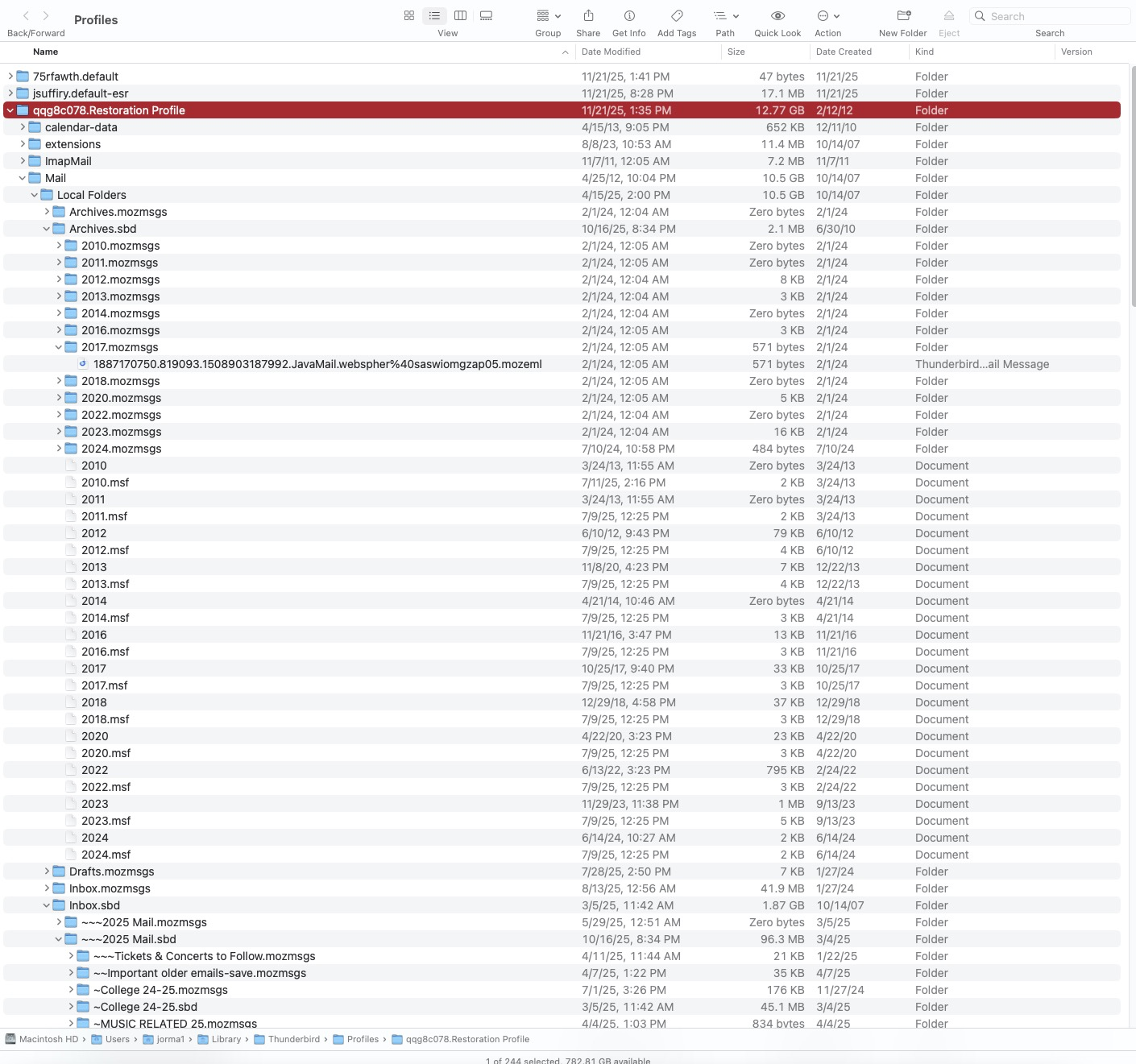1136x1064 pixels.
Task: Expand the calendar-data folder
Action: [23, 127]
